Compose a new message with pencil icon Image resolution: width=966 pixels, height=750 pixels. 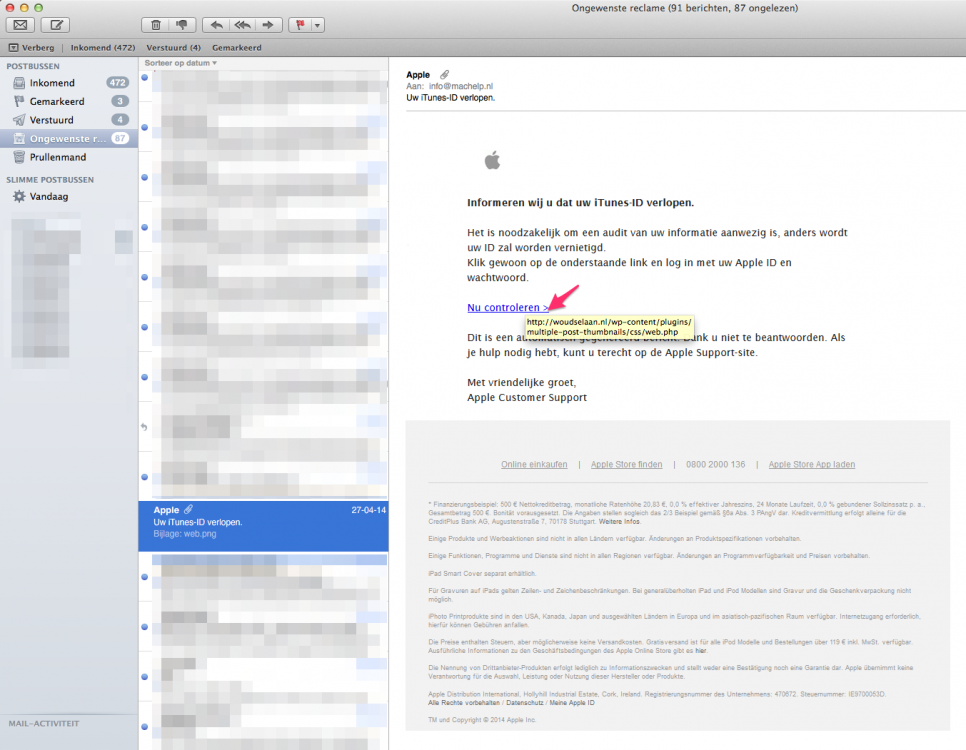[55, 25]
